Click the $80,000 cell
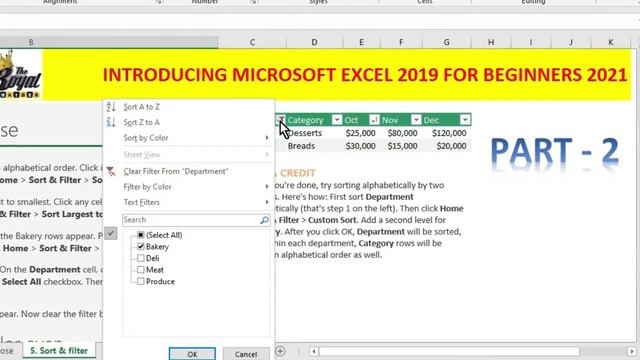 tap(402, 133)
